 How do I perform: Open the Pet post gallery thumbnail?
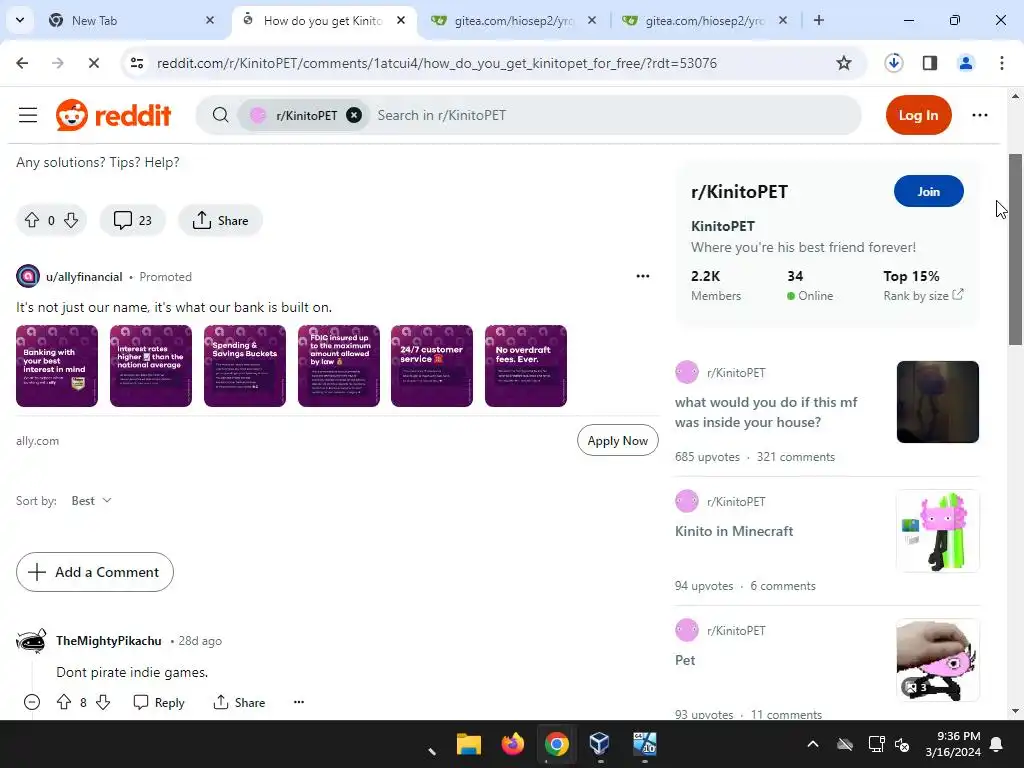pos(938,660)
